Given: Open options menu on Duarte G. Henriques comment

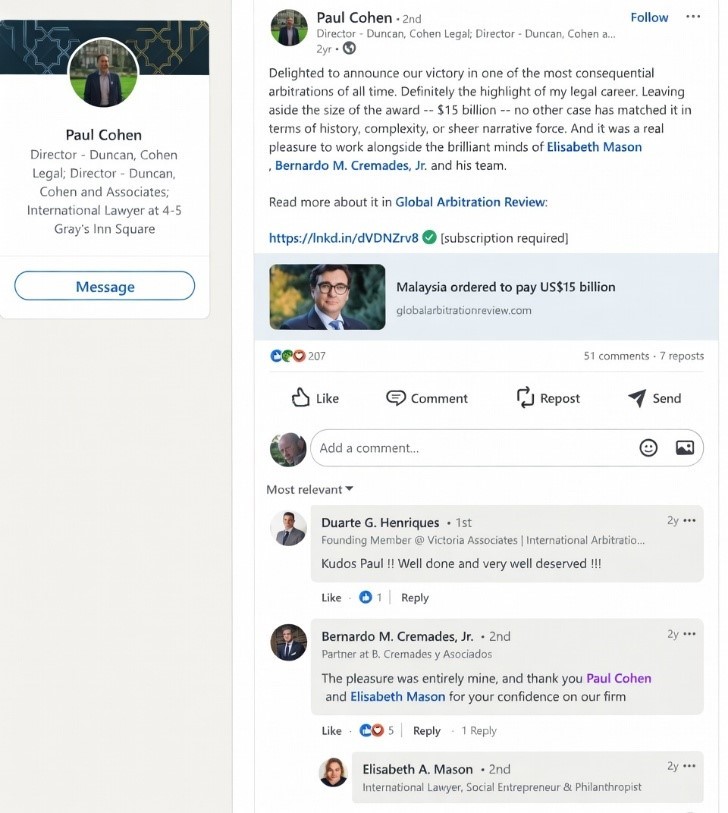Looking at the screenshot, I should pyautogui.click(x=689, y=521).
